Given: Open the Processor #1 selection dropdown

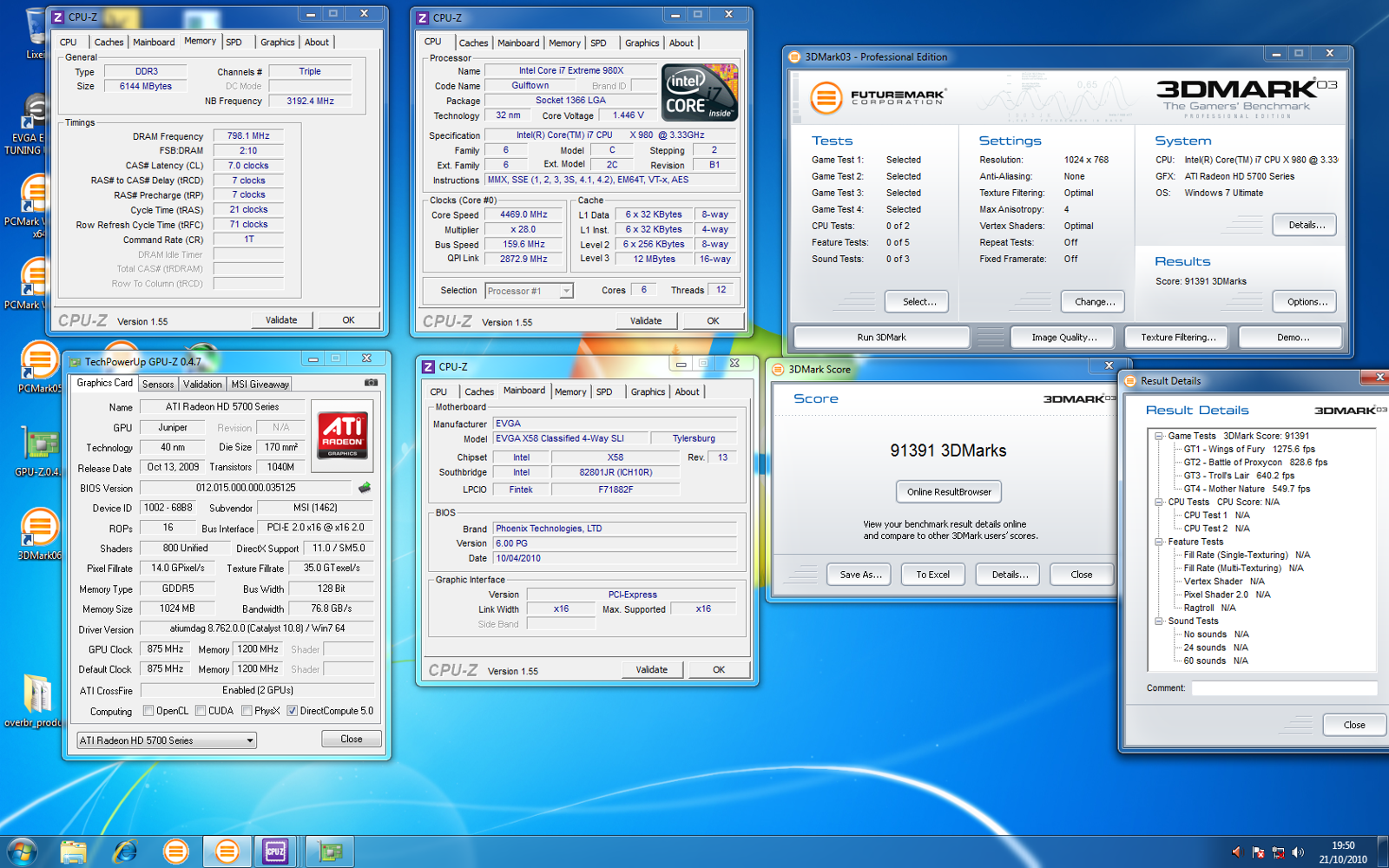Looking at the screenshot, I should [x=529, y=291].
